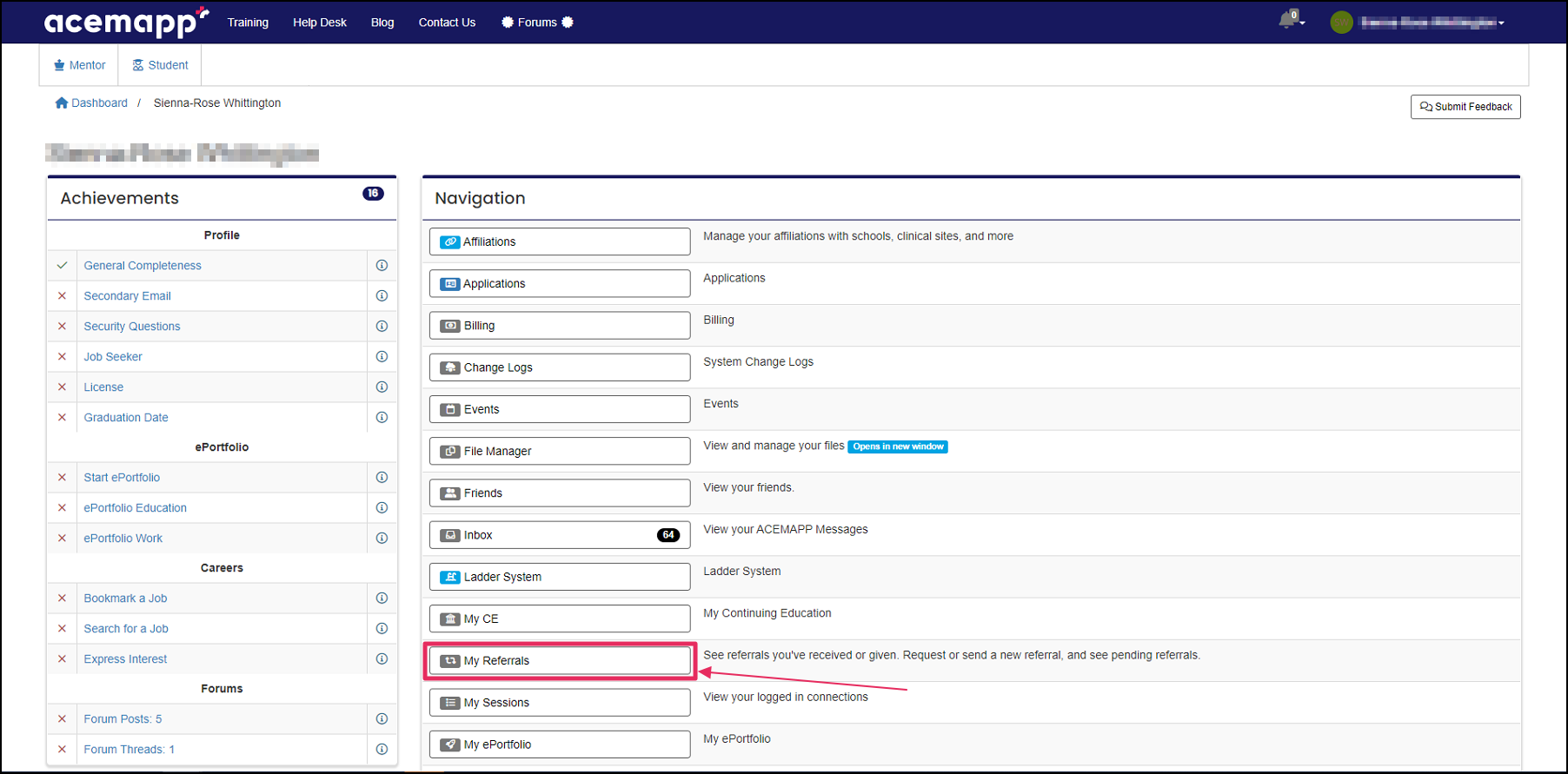The width and height of the screenshot is (1568, 774).
Task: Click the Express Interest link
Action: pos(125,659)
